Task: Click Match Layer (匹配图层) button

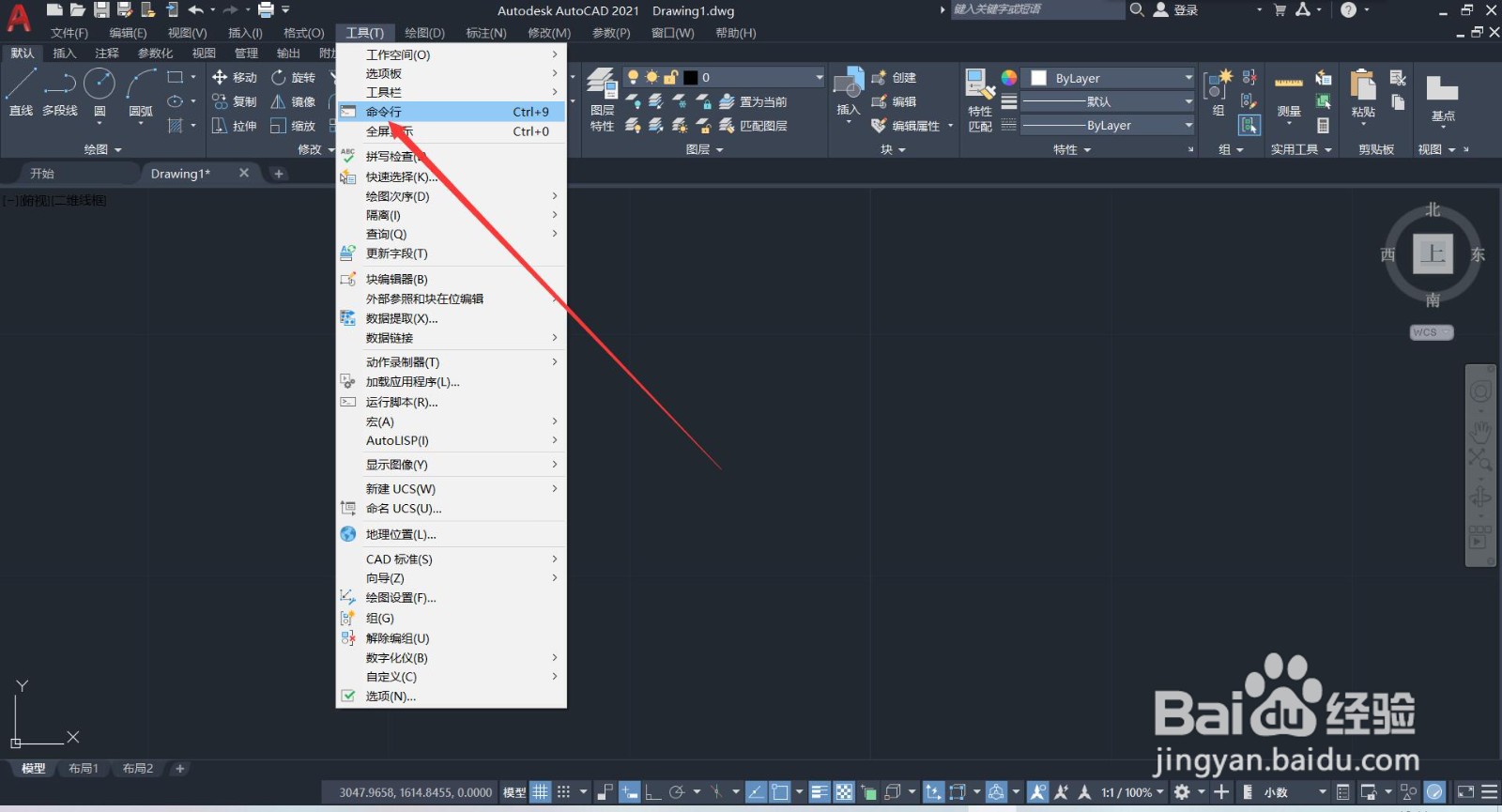Action: [x=753, y=126]
